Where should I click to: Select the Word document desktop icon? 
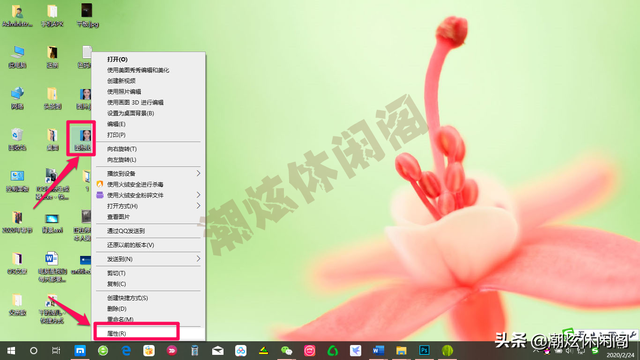tap(52, 267)
